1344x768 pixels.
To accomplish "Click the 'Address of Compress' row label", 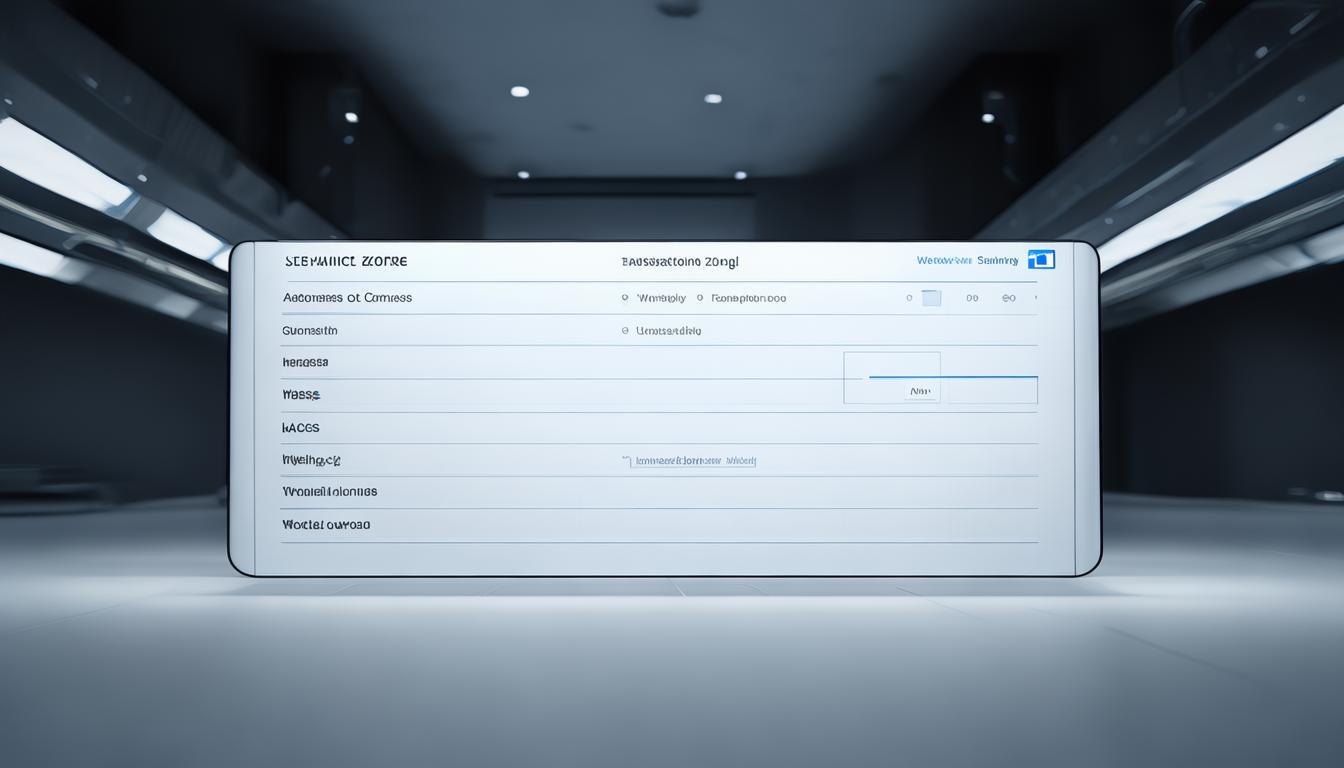I will pyautogui.click(x=347, y=297).
